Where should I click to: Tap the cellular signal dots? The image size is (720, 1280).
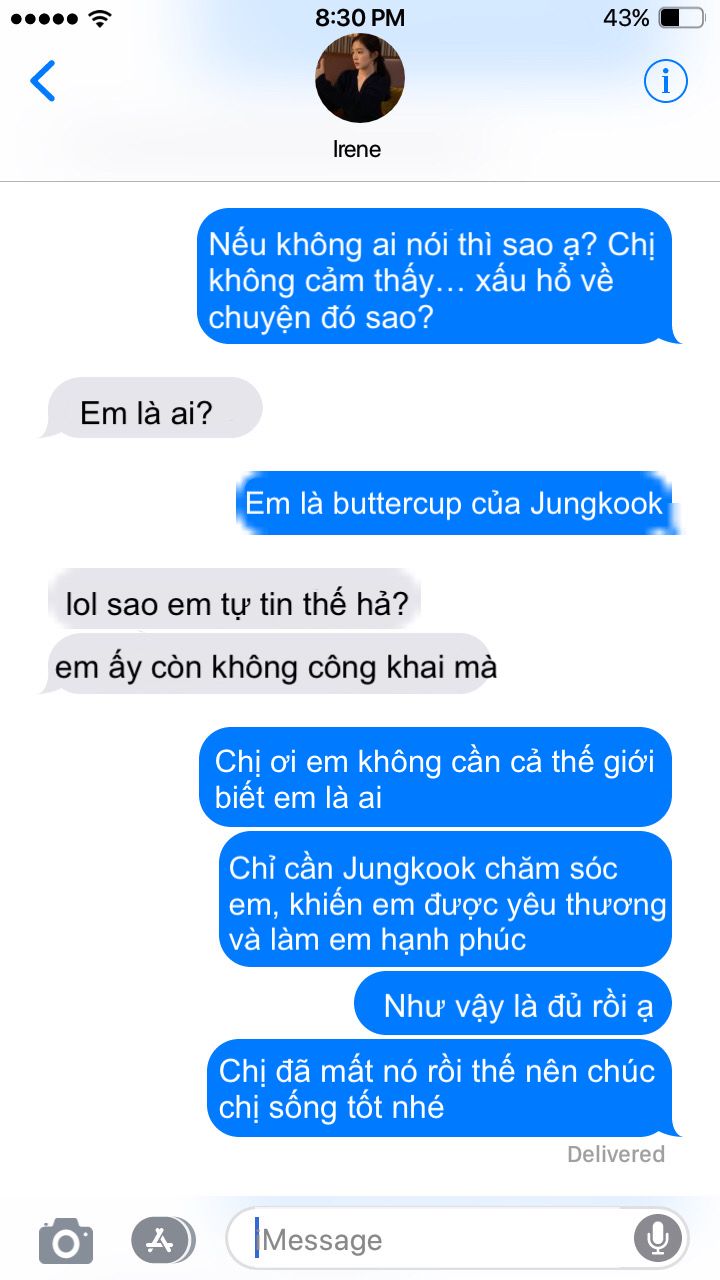(45, 18)
